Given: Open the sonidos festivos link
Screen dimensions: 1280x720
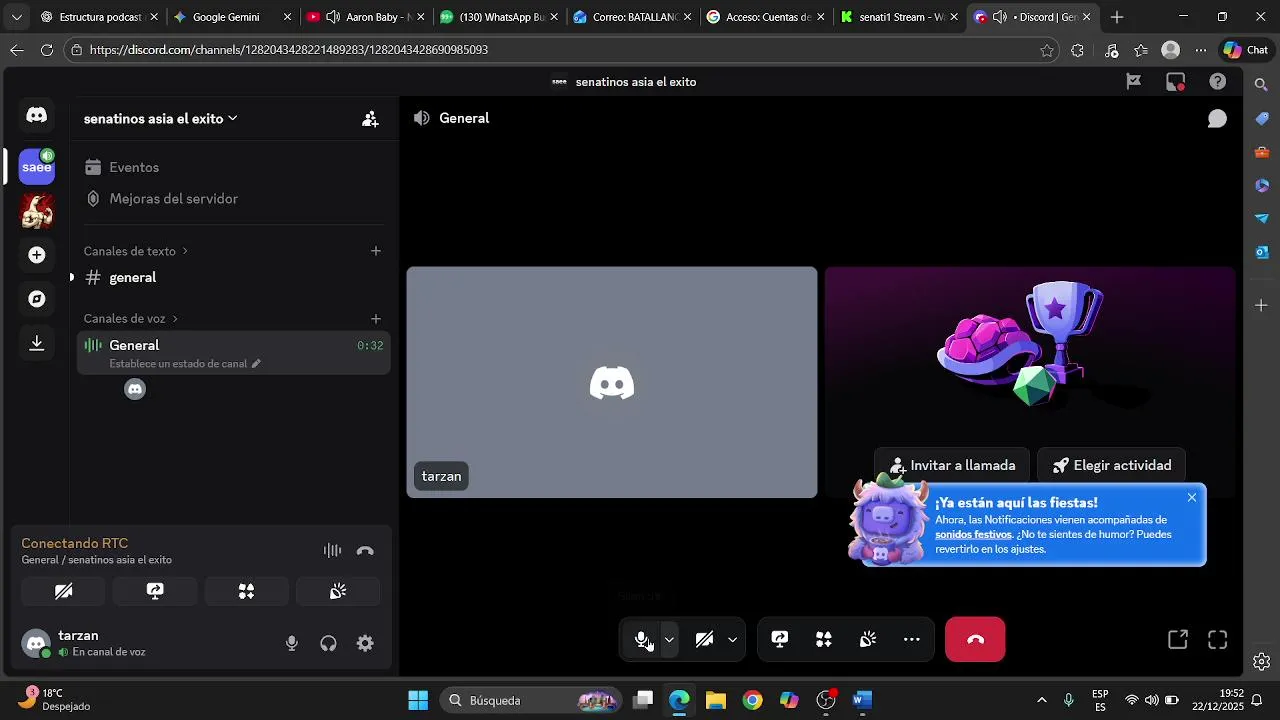Looking at the screenshot, I should point(973,534).
